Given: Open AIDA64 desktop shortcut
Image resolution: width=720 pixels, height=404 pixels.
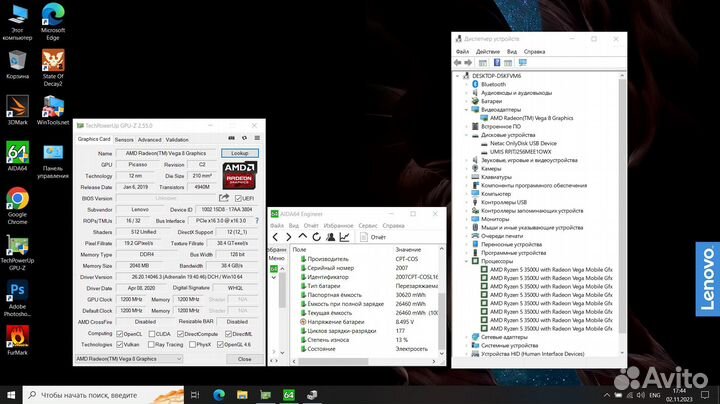Looking at the screenshot, I should [17, 156].
